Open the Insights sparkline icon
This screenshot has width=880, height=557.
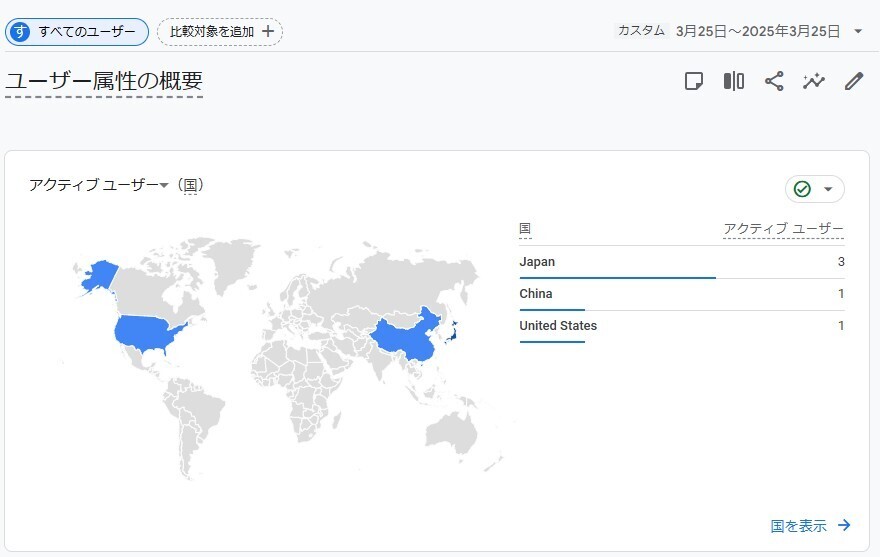pos(814,81)
